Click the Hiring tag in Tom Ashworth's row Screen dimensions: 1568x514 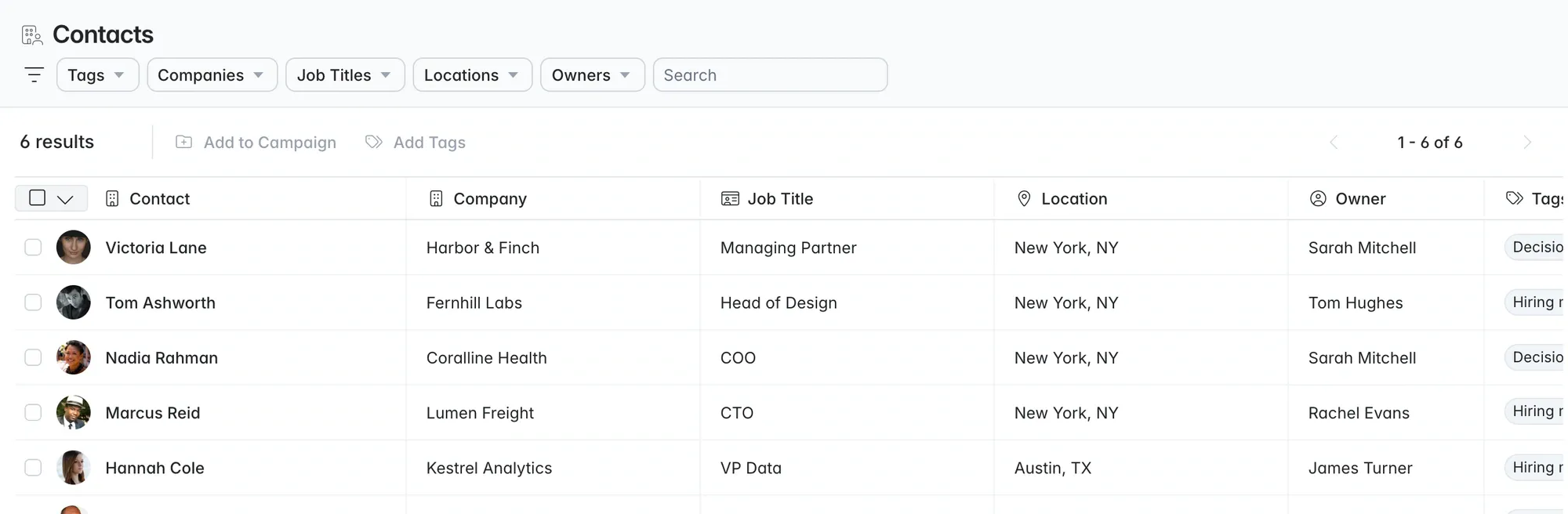pyautogui.click(x=1536, y=302)
